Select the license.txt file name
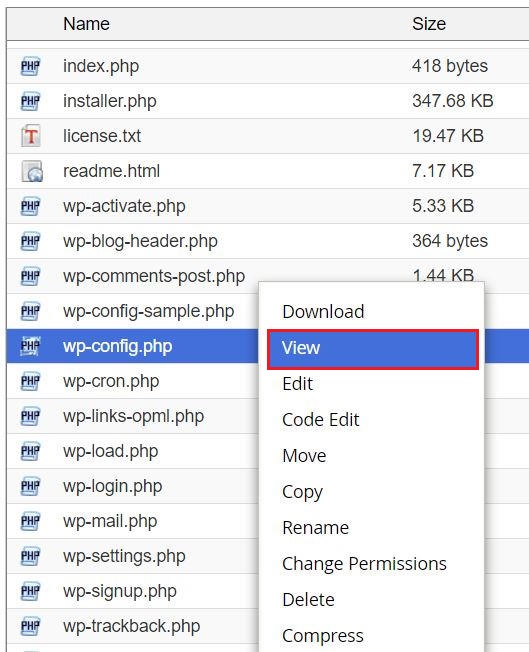529x652 pixels. (102, 136)
